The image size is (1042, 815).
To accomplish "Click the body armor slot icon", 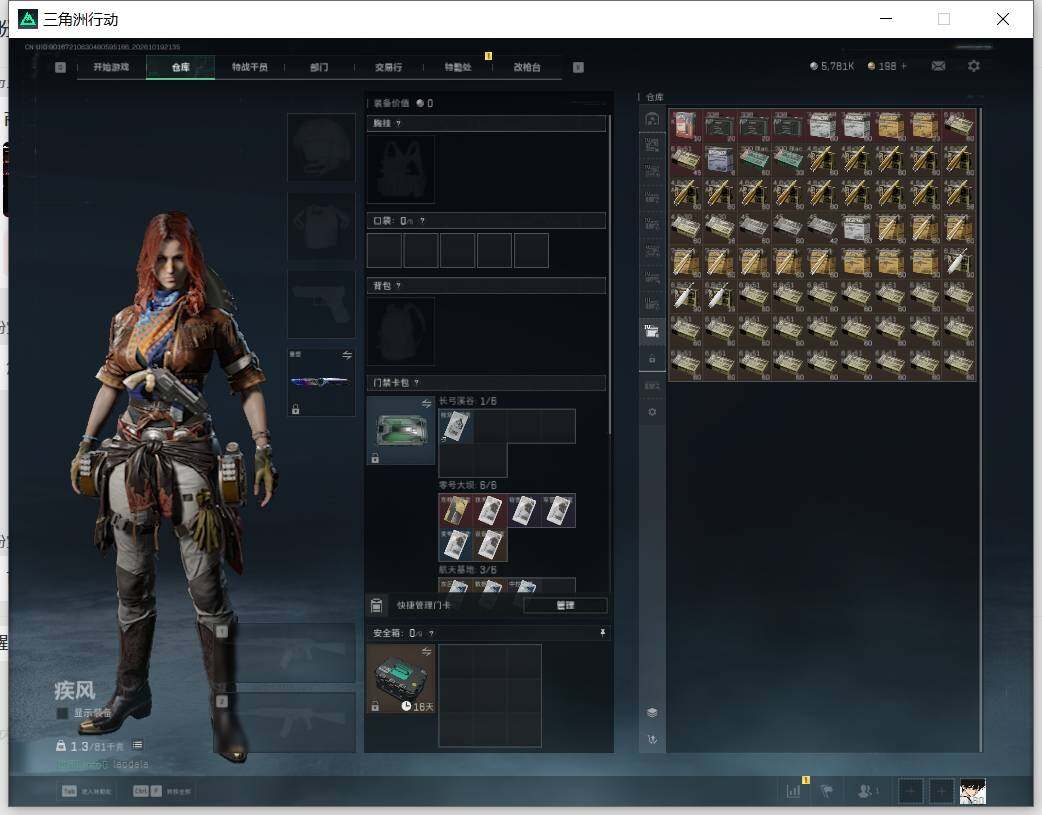I will [x=321, y=227].
